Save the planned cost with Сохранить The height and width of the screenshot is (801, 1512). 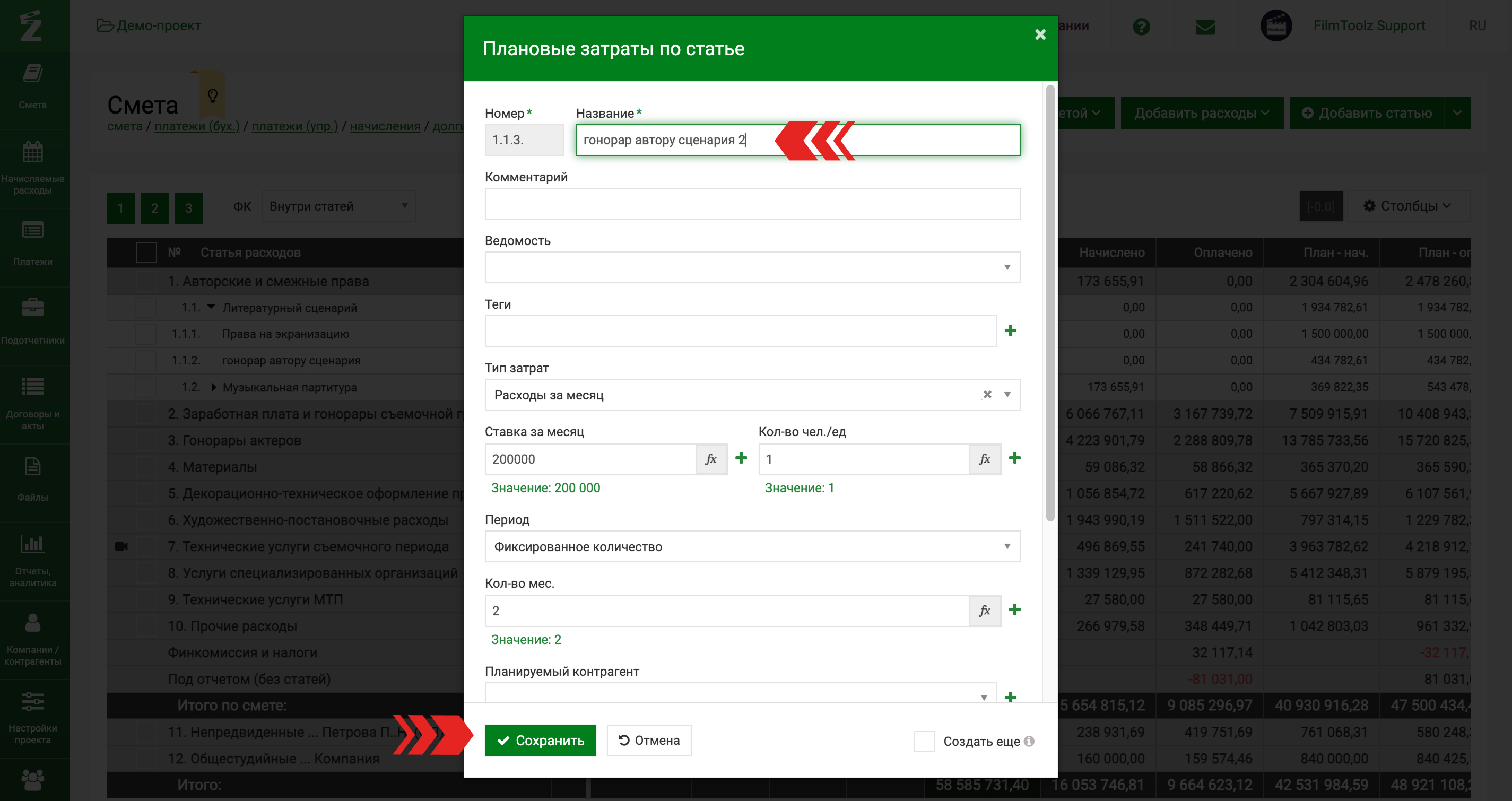point(540,741)
